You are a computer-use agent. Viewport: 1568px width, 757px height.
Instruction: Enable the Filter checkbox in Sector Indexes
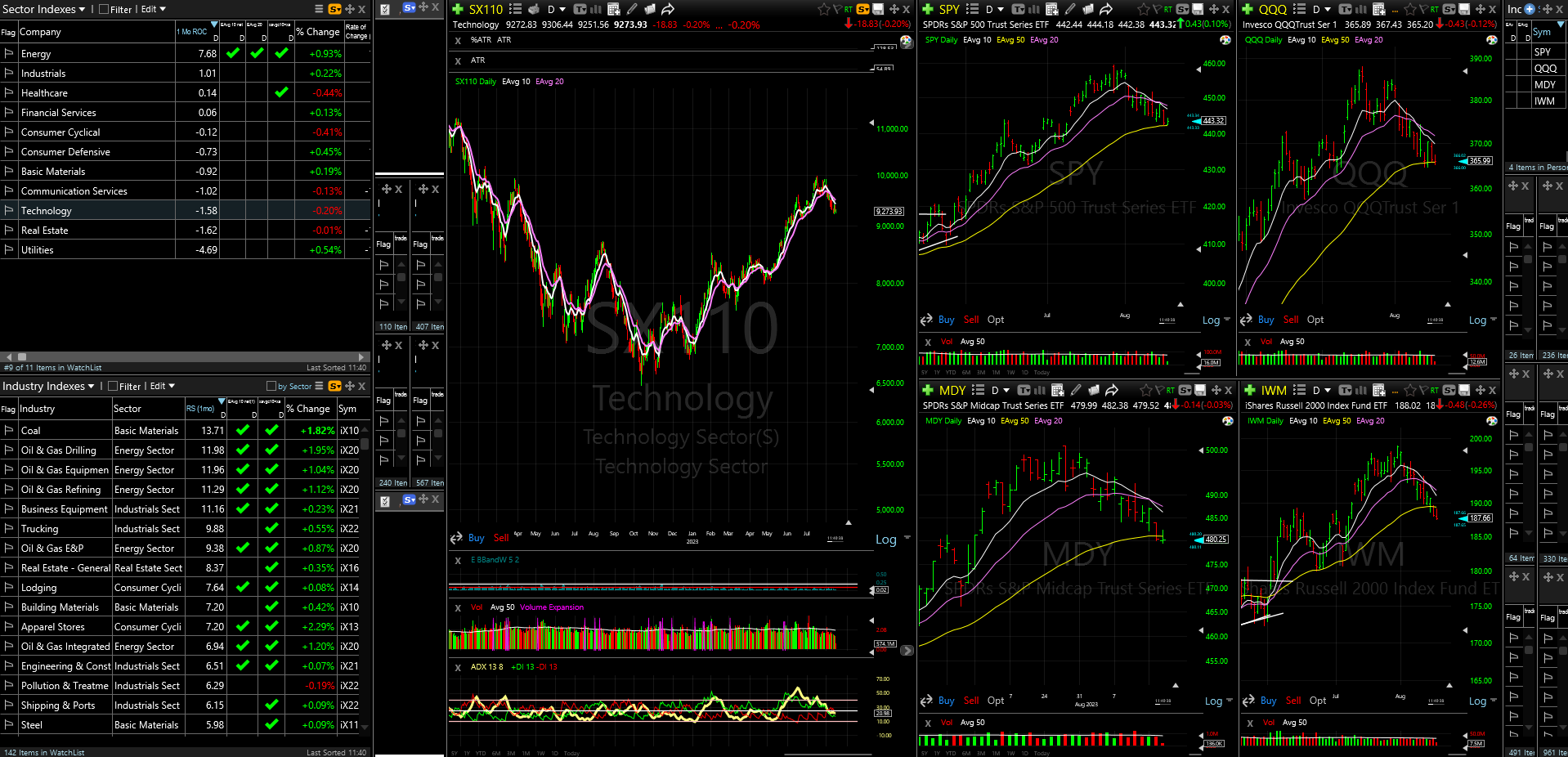104,9
